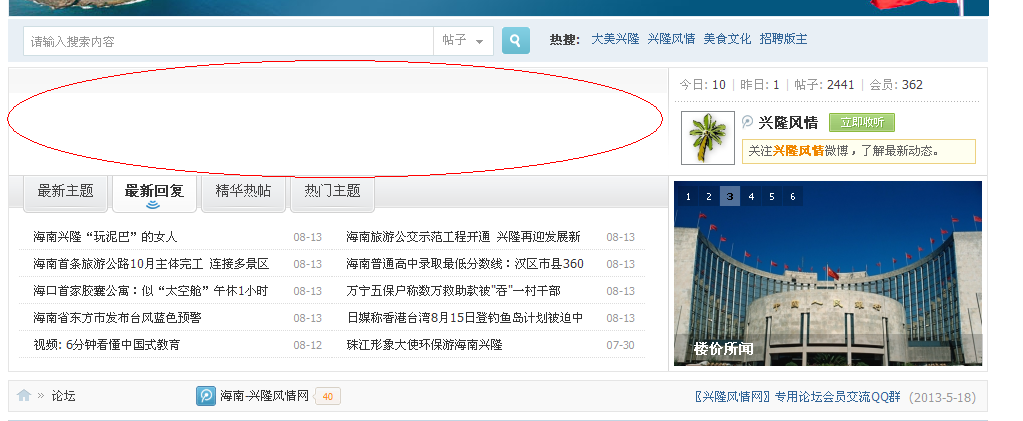Click the 今日: 10 statistic
Image resolution: width=1023 pixels, height=421 pixels.
coord(703,85)
